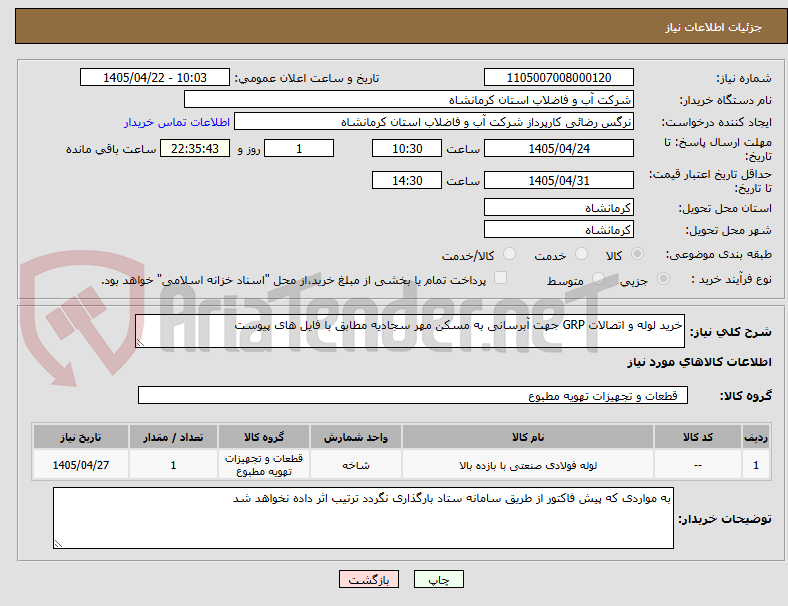Select the خدمت radio button
788x606 pixels.
581,254
